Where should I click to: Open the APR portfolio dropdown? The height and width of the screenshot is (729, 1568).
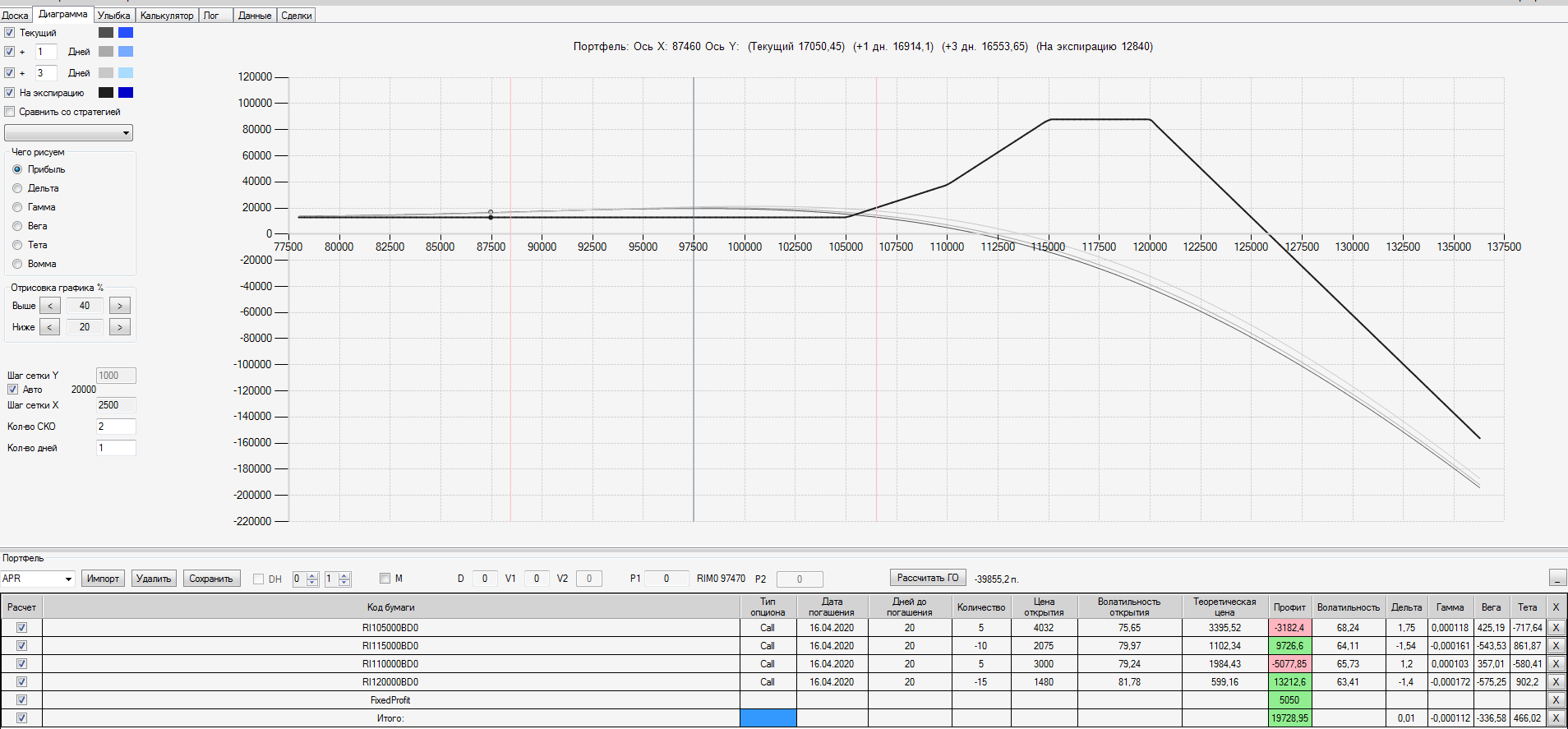point(38,579)
